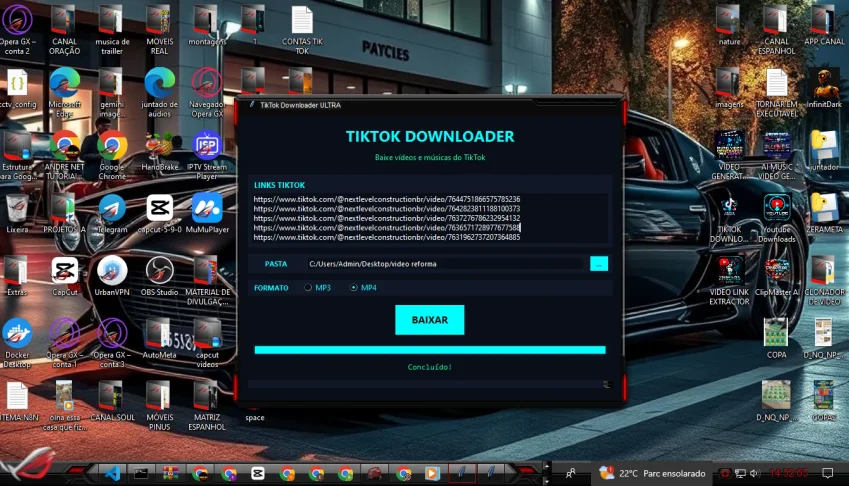Click the resize grip of the downloader window
Screen dimensions: 849x486
click(x=608, y=384)
